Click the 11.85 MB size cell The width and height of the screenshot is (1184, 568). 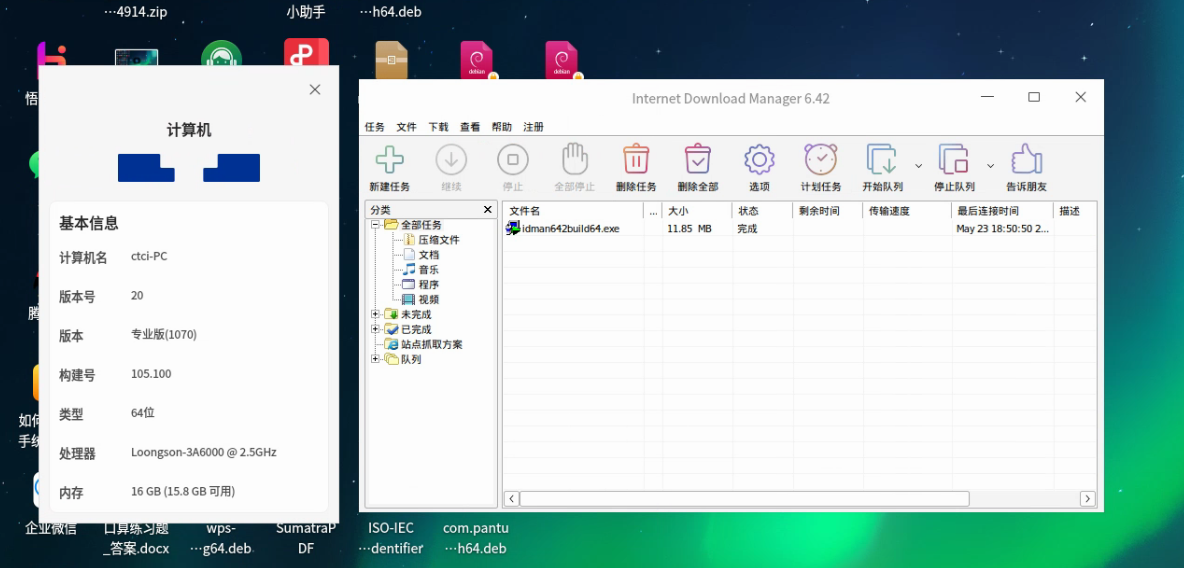point(689,228)
